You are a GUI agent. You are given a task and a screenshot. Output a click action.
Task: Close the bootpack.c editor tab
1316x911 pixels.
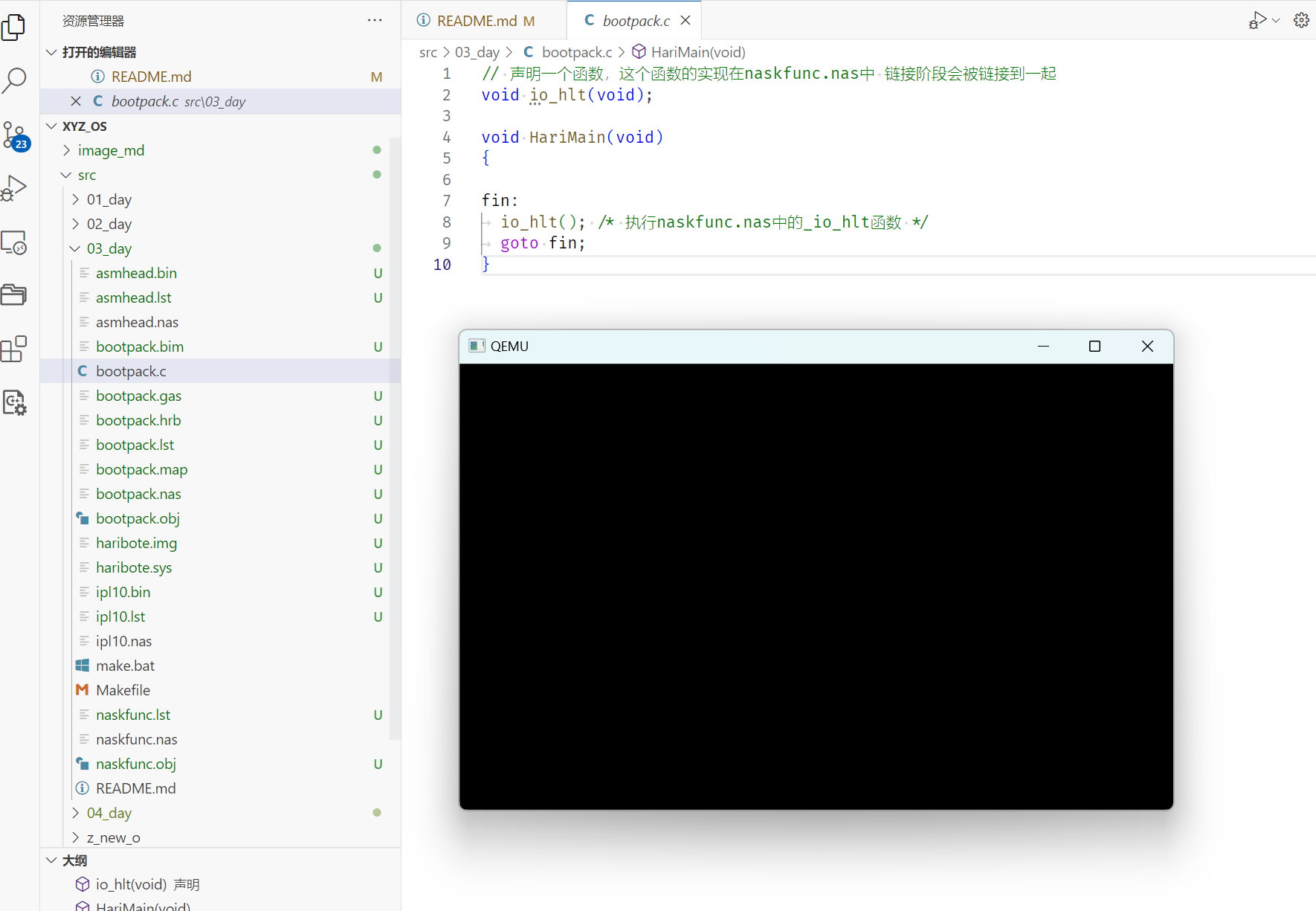click(686, 21)
